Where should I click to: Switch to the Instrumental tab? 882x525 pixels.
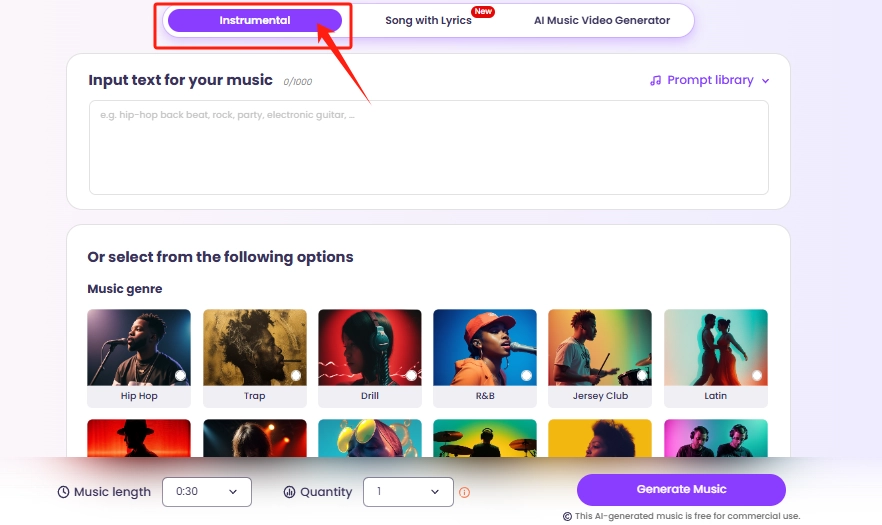coord(255,20)
